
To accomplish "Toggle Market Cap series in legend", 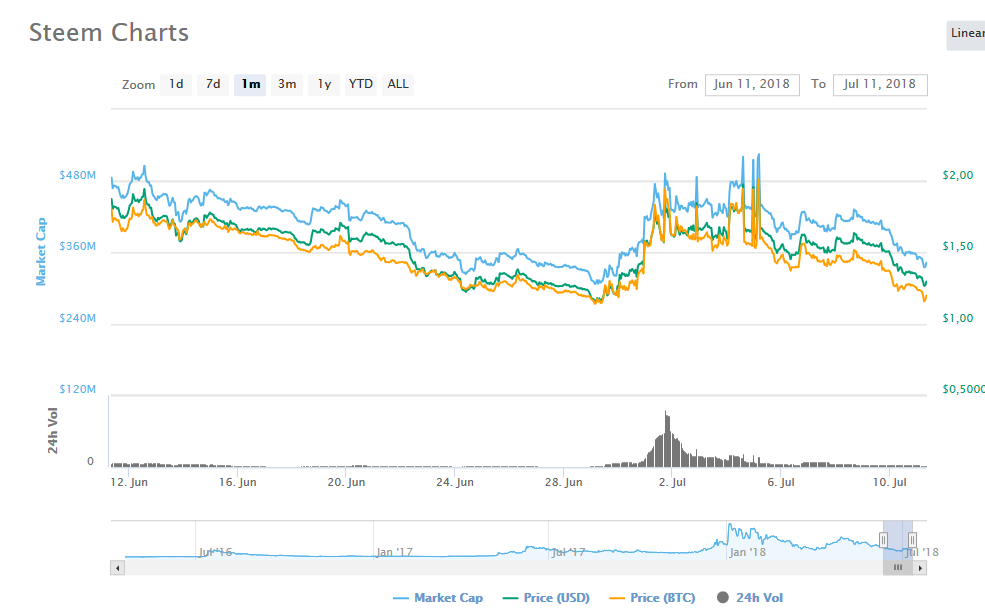I will click(438, 598).
